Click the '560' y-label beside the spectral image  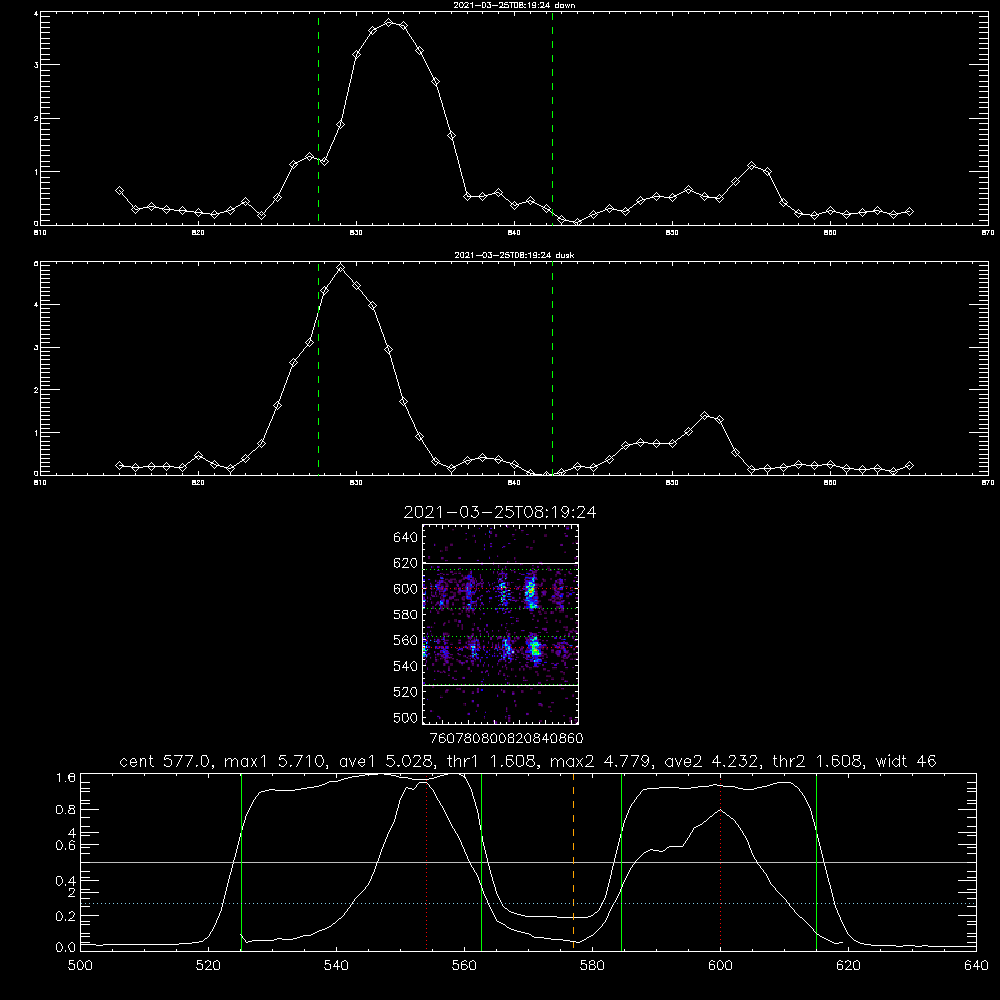coord(406,640)
